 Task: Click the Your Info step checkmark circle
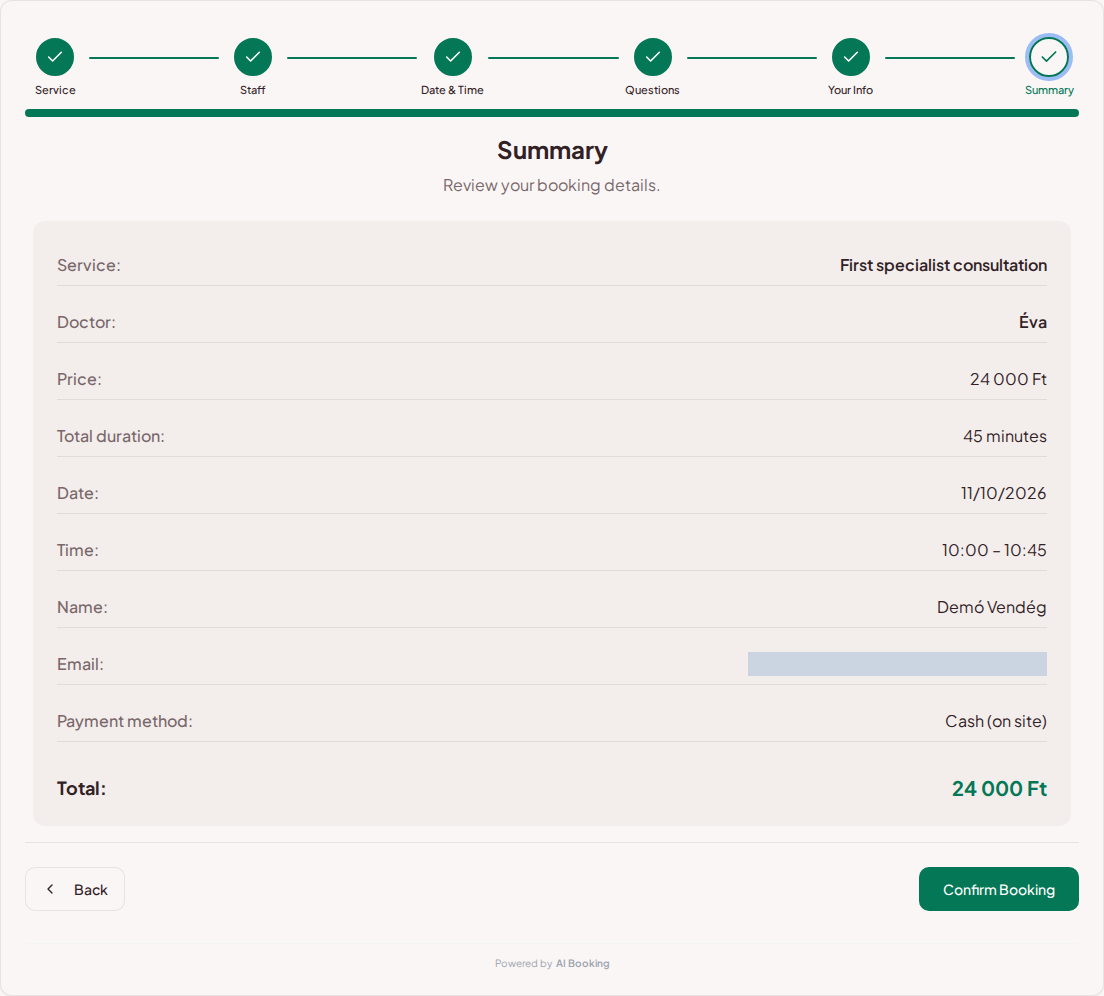point(851,57)
